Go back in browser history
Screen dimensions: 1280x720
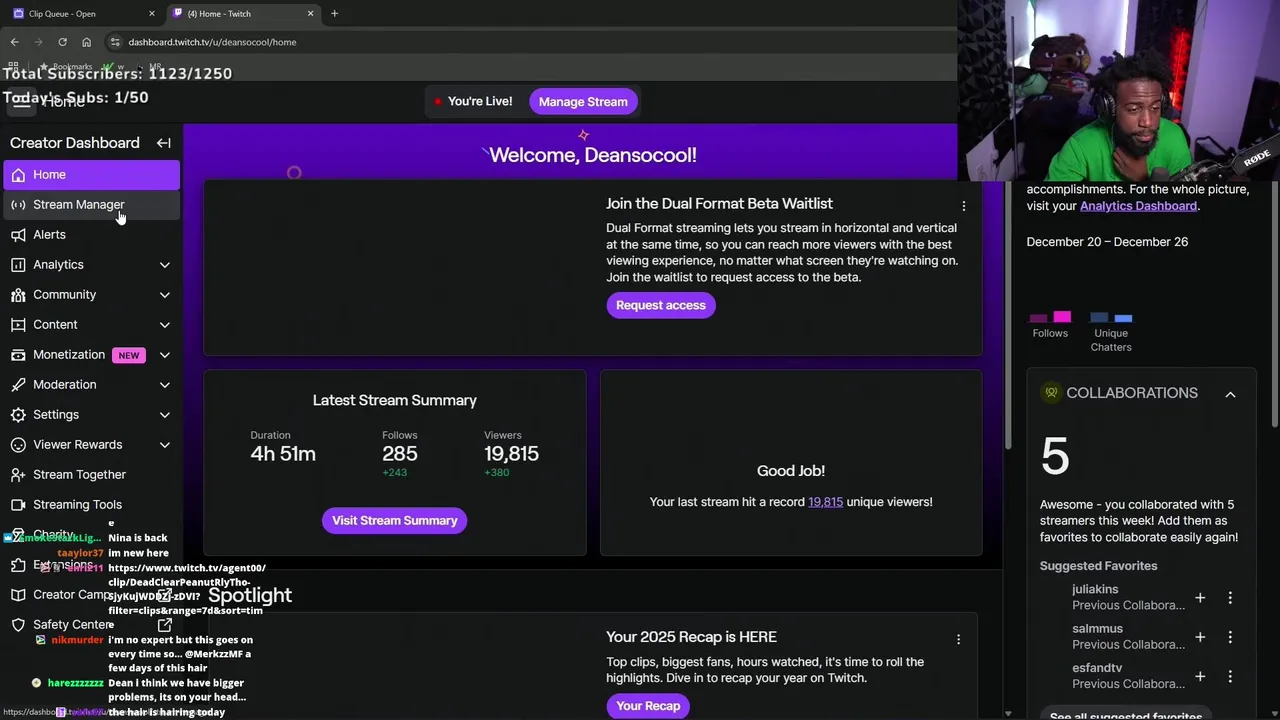click(x=14, y=42)
